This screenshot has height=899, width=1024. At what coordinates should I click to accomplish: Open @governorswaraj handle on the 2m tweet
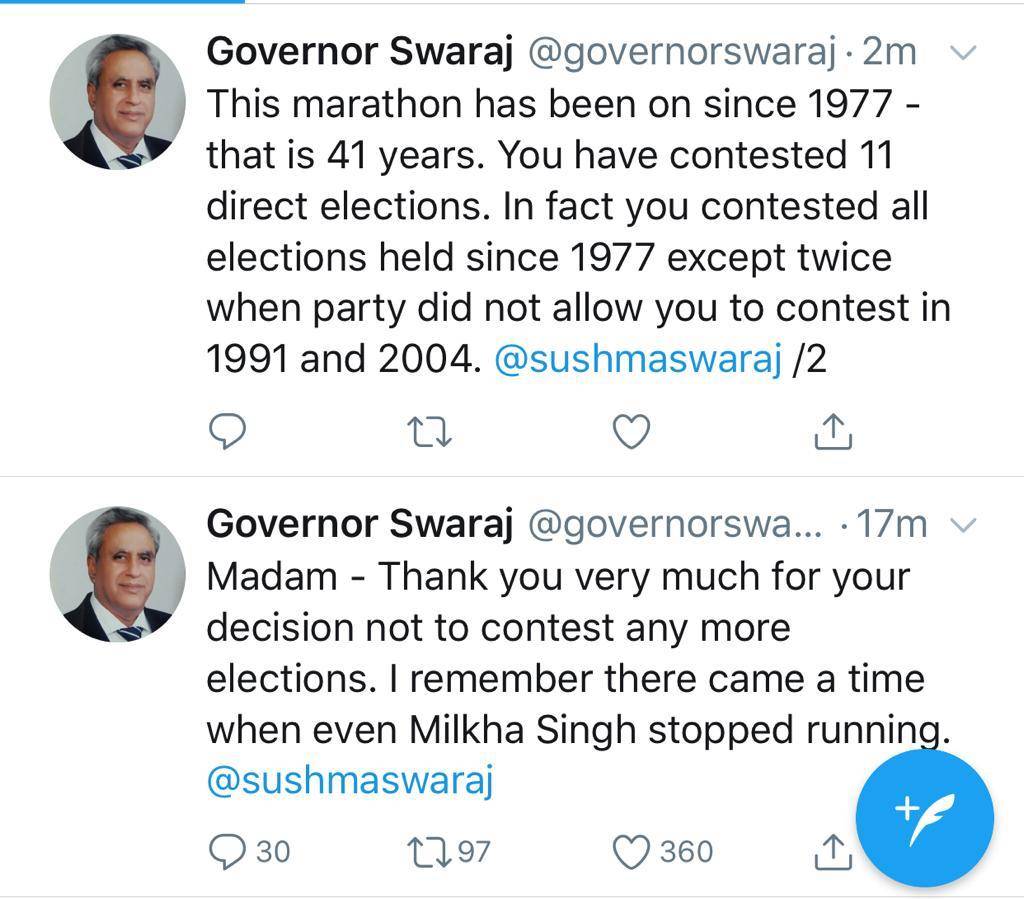(681, 52)
